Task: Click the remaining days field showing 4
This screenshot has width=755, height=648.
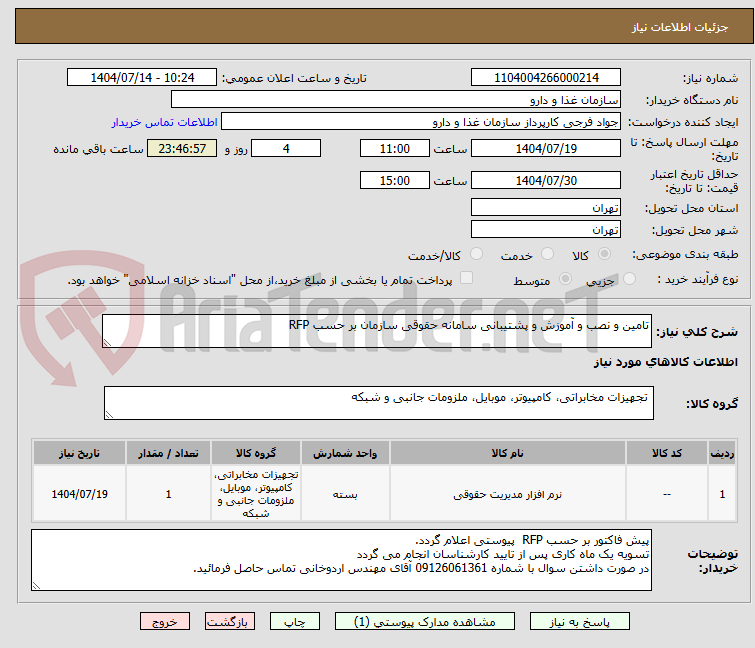Action: coord(286,148)
